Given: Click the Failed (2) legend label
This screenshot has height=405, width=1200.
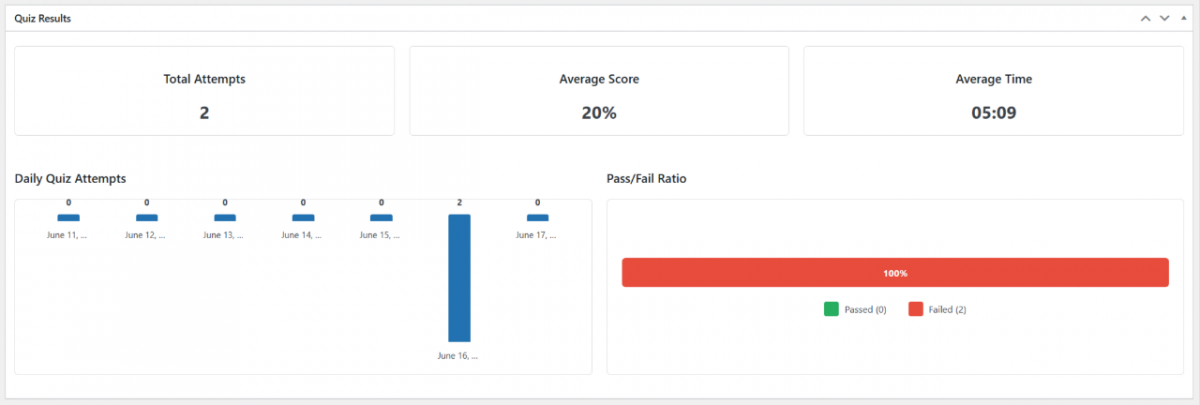Looking at the screenshot, I should tap(947, 310).
